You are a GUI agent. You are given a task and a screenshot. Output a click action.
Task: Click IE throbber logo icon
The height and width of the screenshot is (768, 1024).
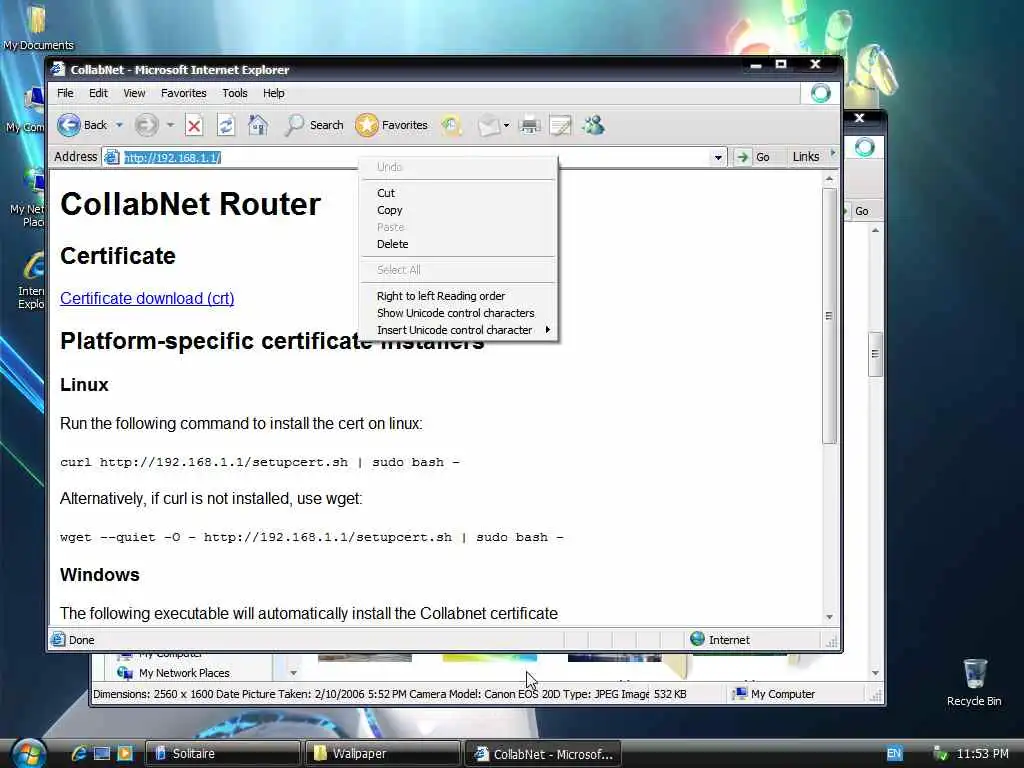click(820, 93)
